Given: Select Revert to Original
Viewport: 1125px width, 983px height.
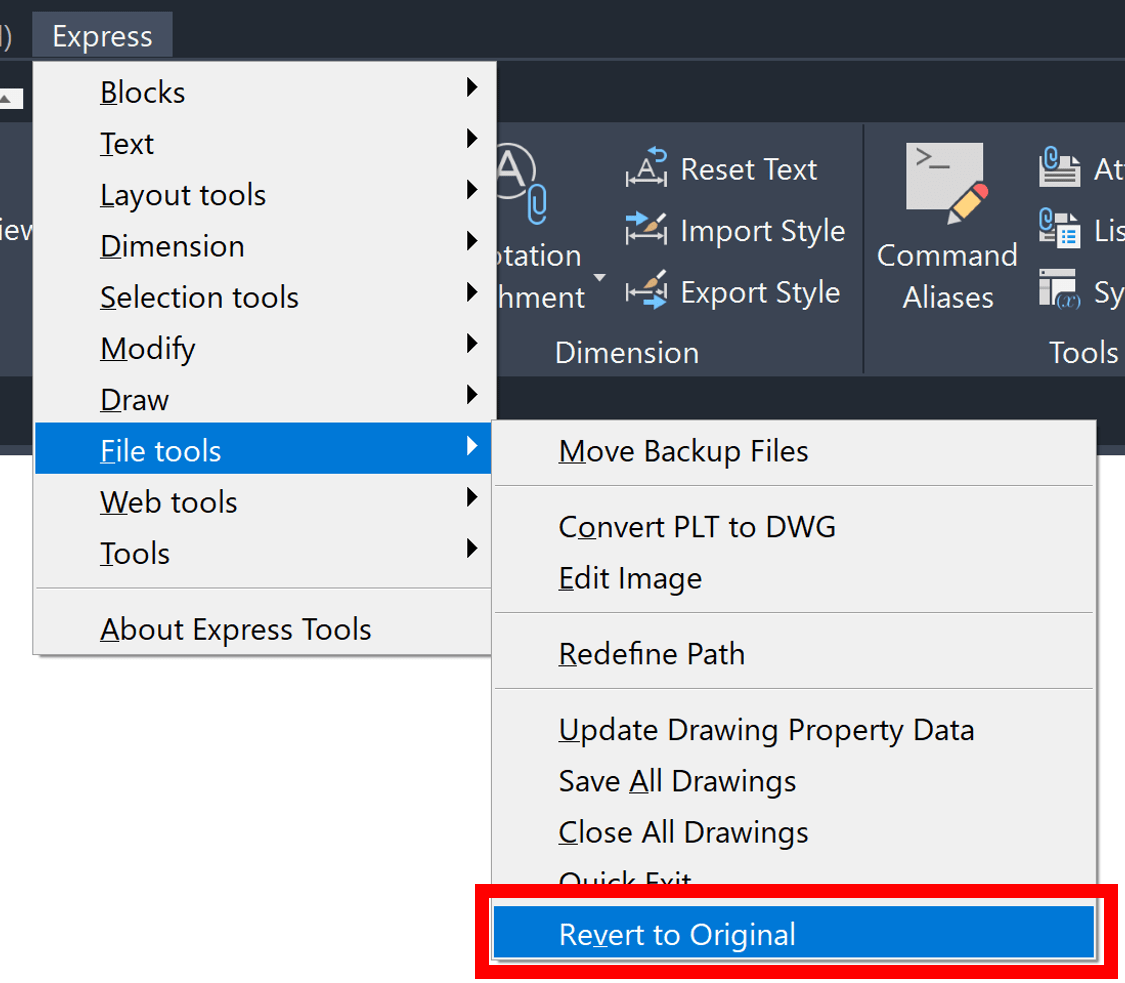Looking at the screenshot, I should pyautogui.click(x=677, y=935).
